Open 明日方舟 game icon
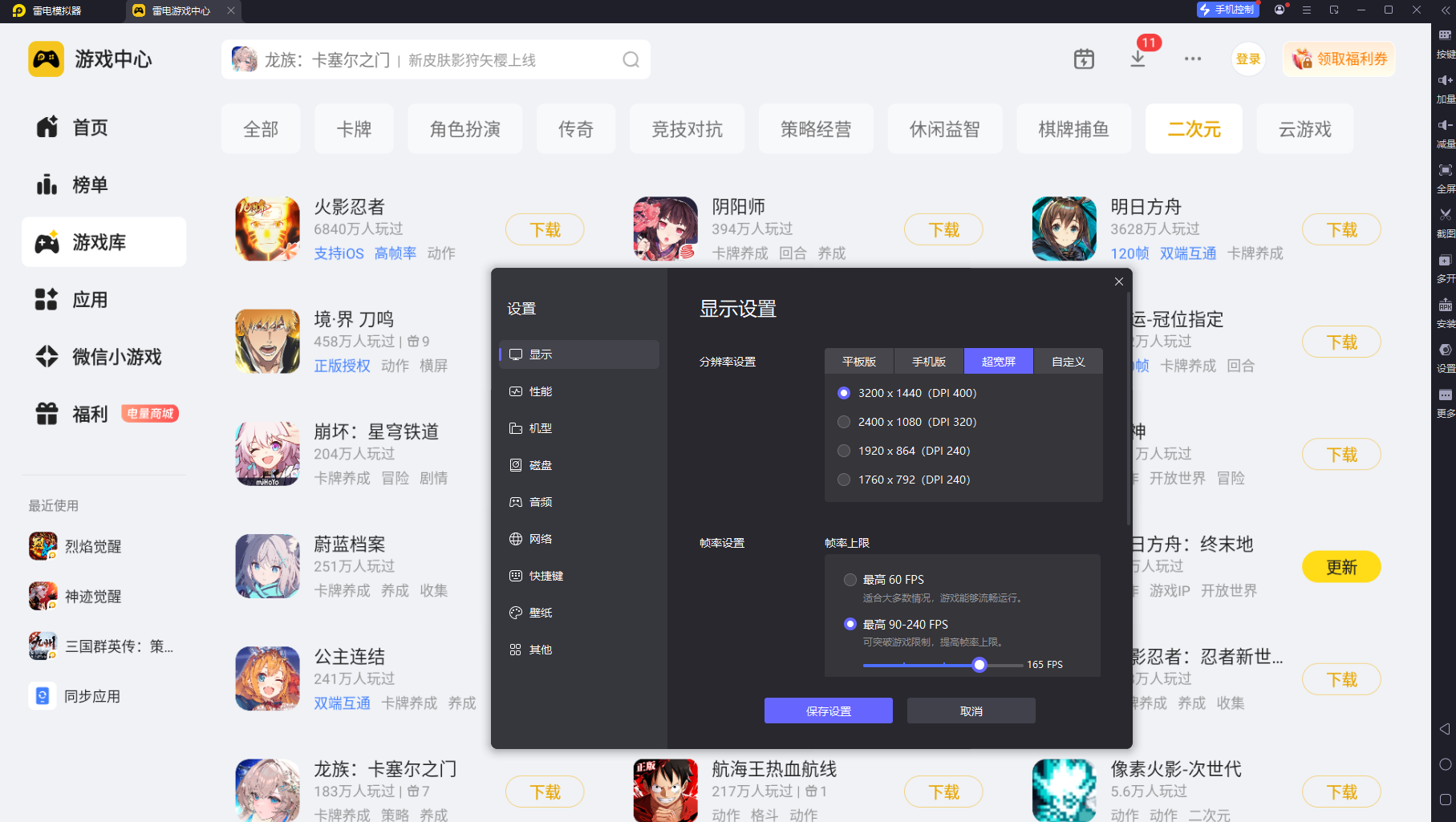Viewport: 1456px width, 822px height. [x=1064, y=229]
